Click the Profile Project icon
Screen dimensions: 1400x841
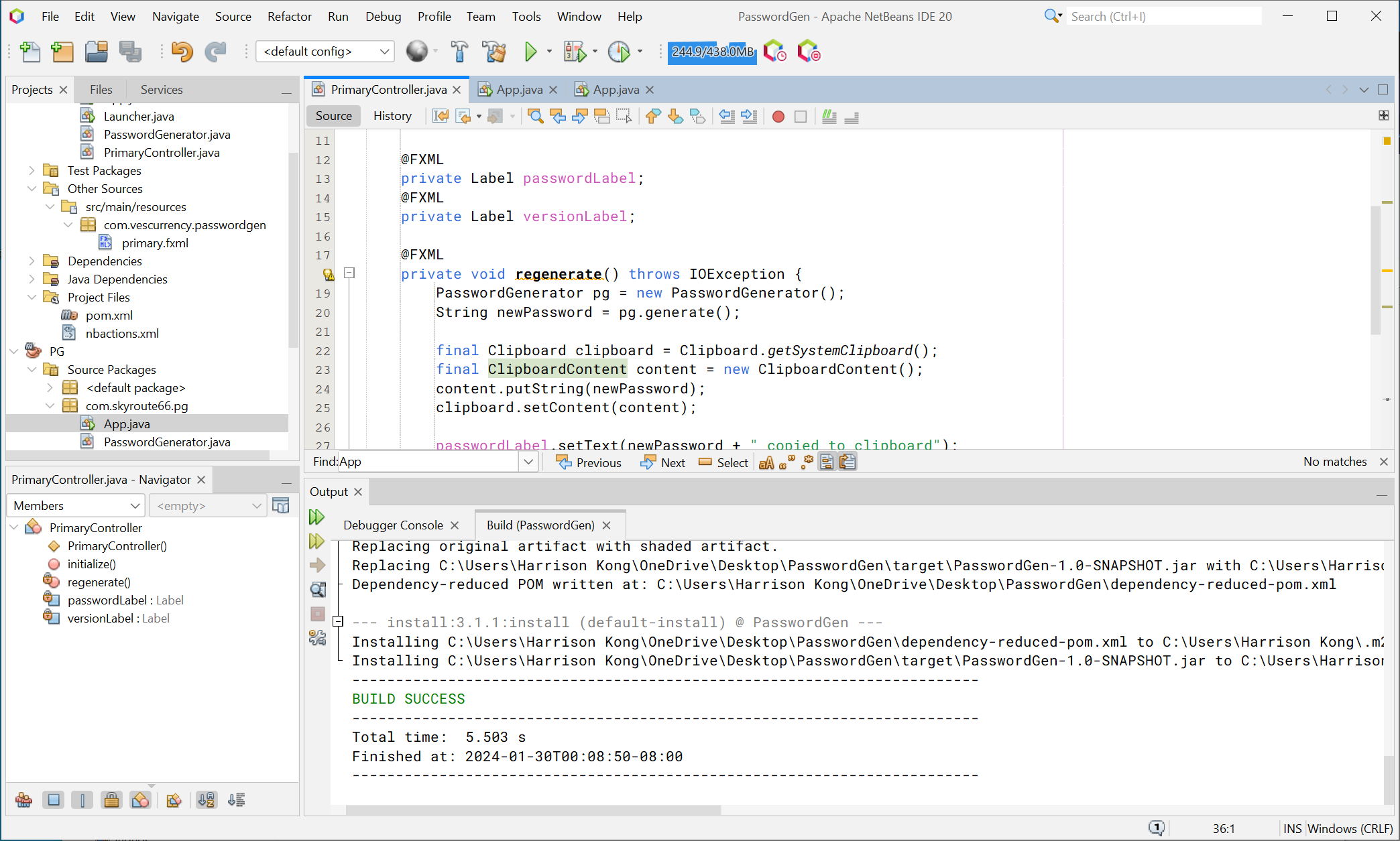tap(618, 52)
